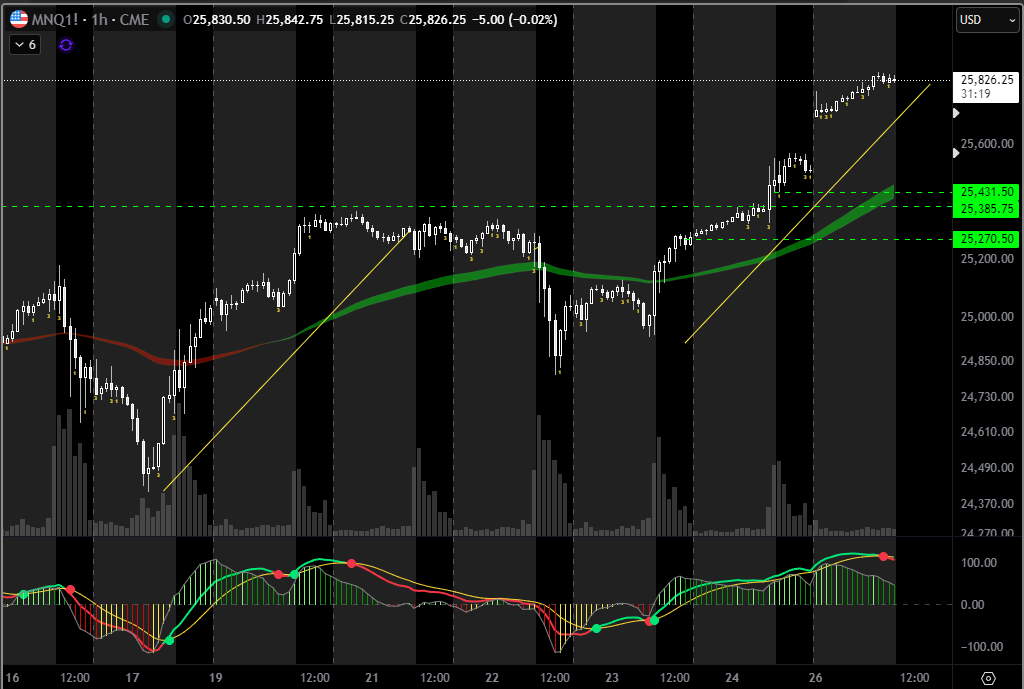Click the low value L25,815.25
The image size is (1024, 689).
(x=361, y=20)
